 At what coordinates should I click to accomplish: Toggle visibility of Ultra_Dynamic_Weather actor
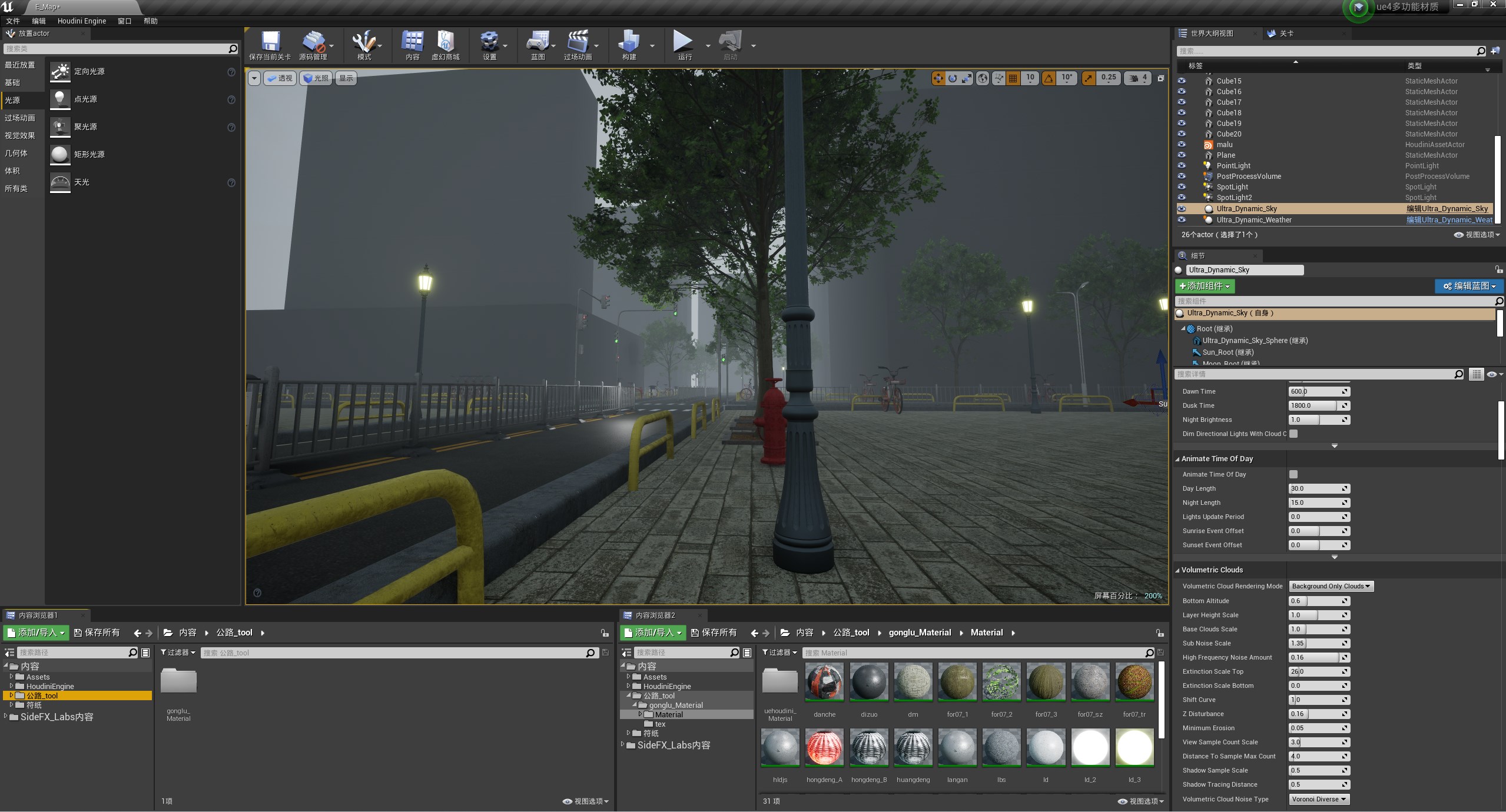(1182, 219)
